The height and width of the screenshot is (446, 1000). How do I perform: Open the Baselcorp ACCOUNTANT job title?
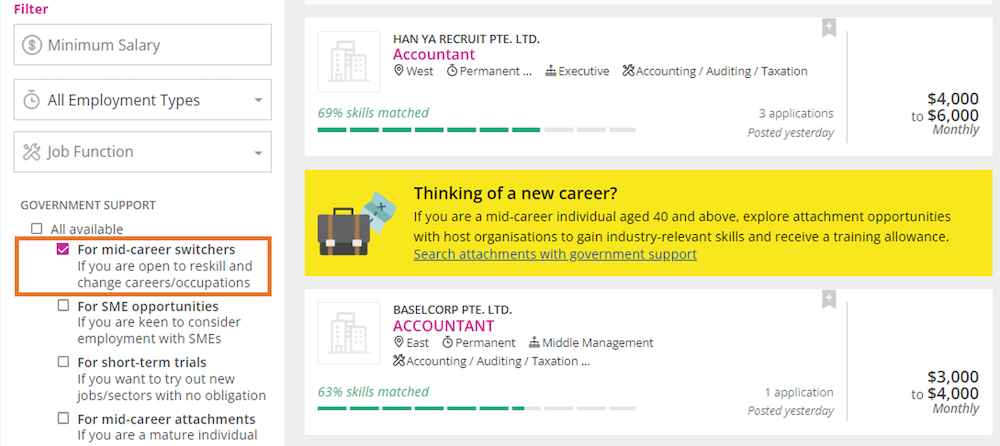point(443,326)
